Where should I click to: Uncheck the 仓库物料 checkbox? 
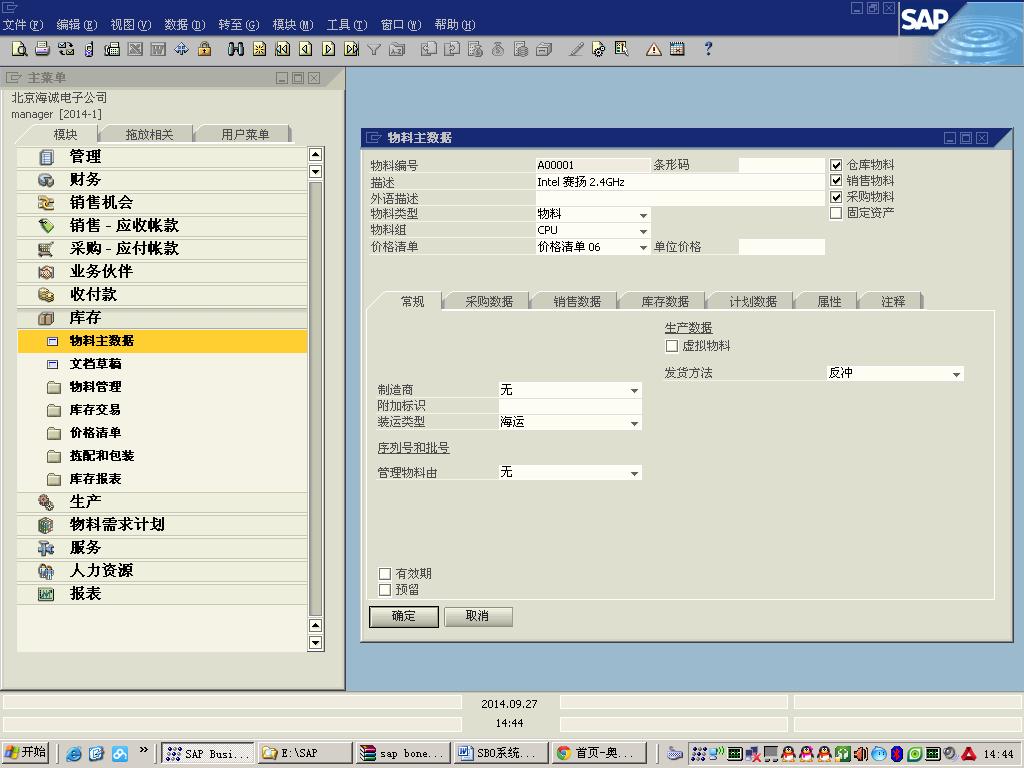pyautogui.click(x=836, y=165)
